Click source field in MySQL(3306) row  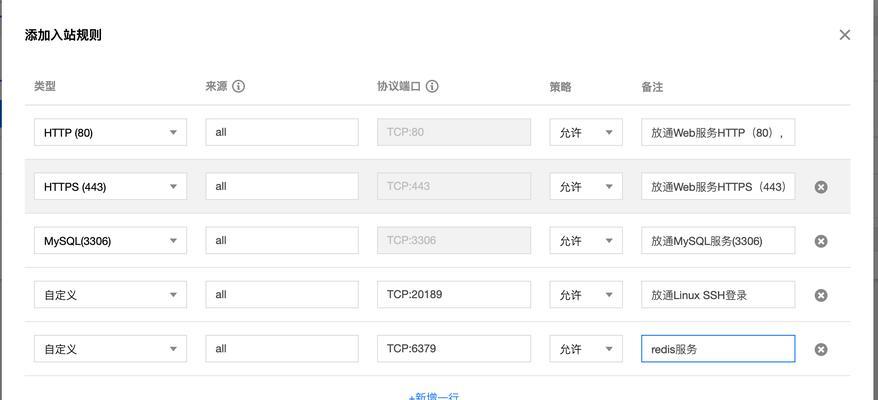click(282, 240)
